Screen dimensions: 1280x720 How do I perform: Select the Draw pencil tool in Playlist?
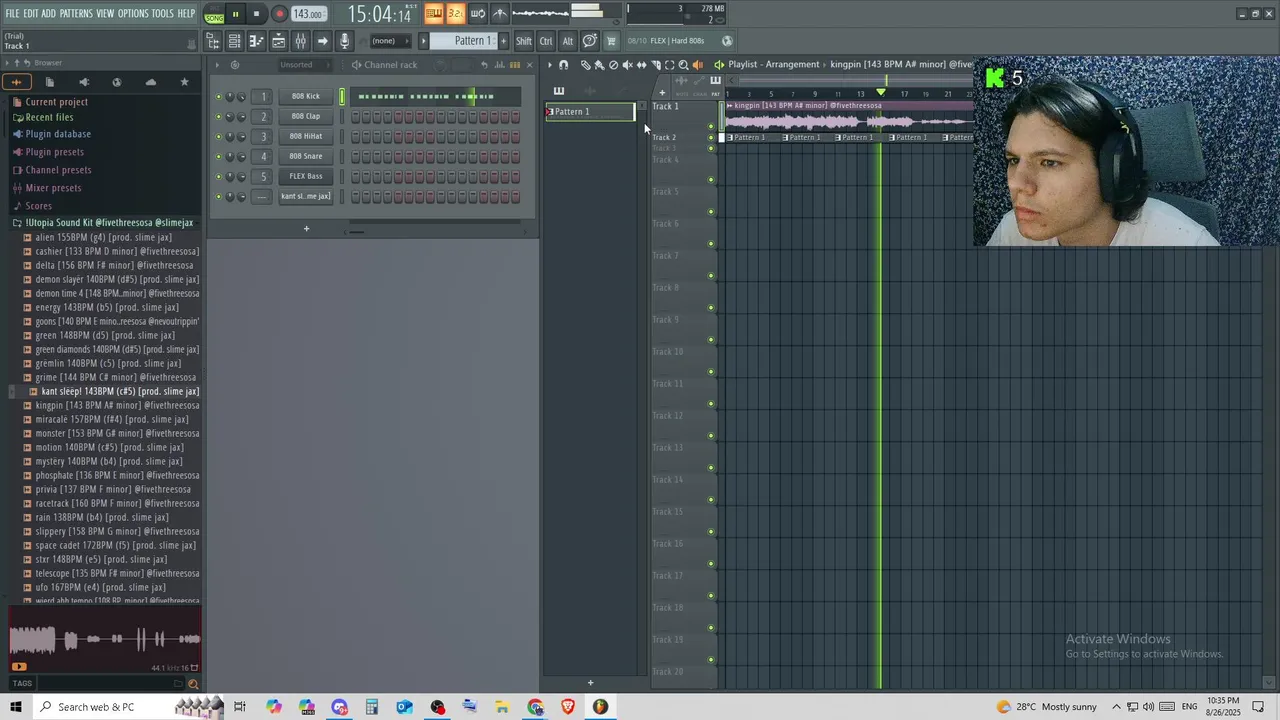pyautogui.click(x=586, y=65)
